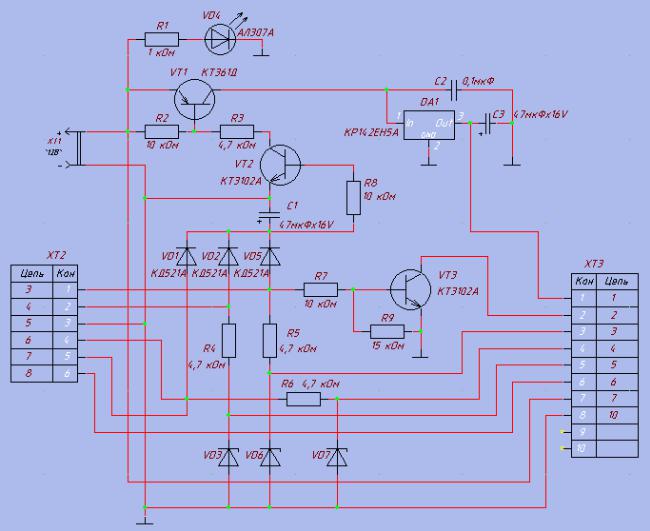Viewport: 650px width, 531px height.
Task: Select the R7 resistor symbol
Action: coord(321,289)
